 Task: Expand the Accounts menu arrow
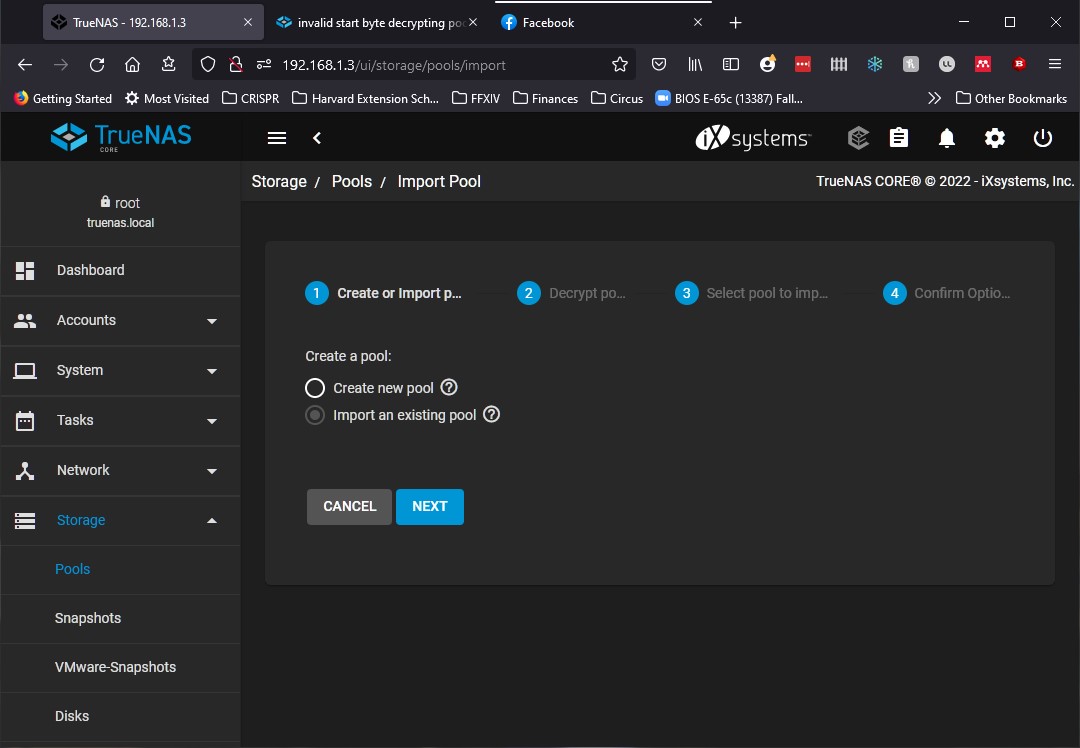(212, 321)
